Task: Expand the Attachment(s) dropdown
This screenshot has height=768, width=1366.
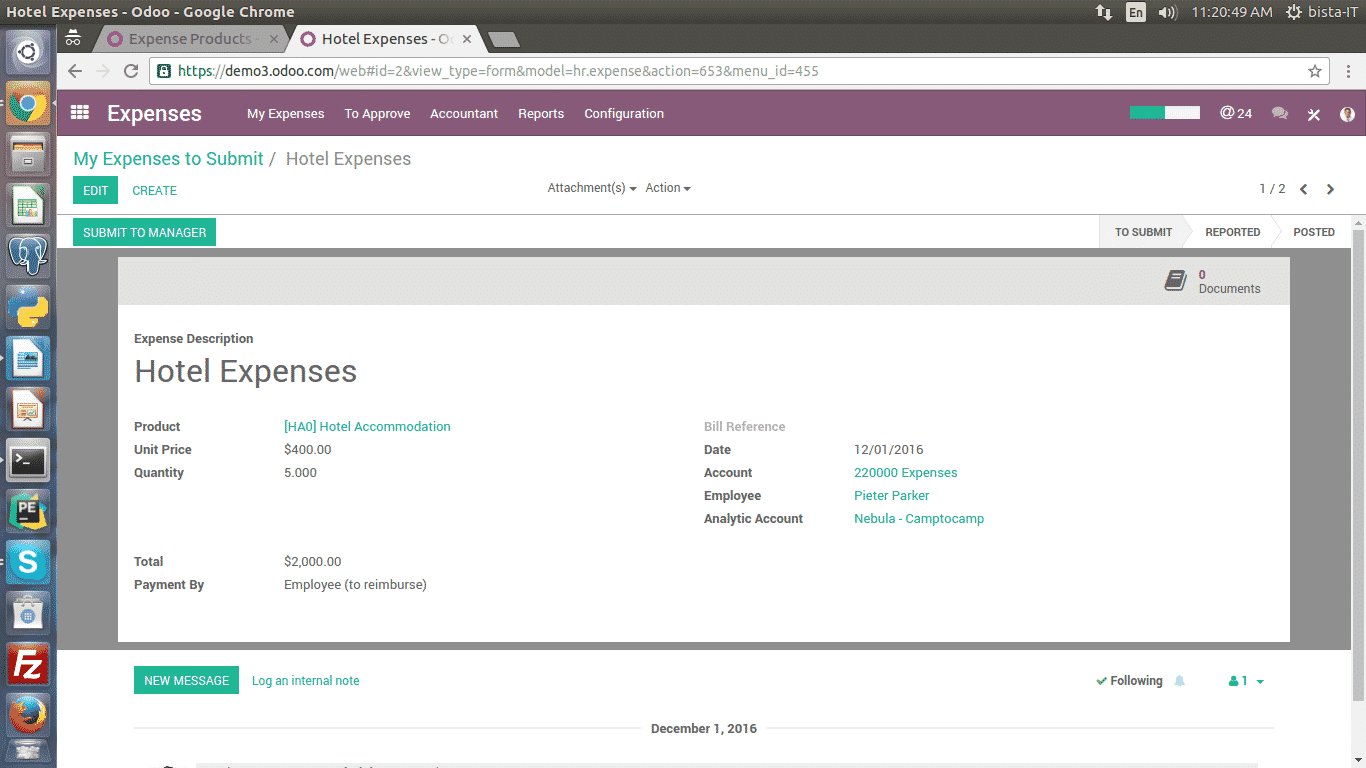Action: click(x=592, y=188)
